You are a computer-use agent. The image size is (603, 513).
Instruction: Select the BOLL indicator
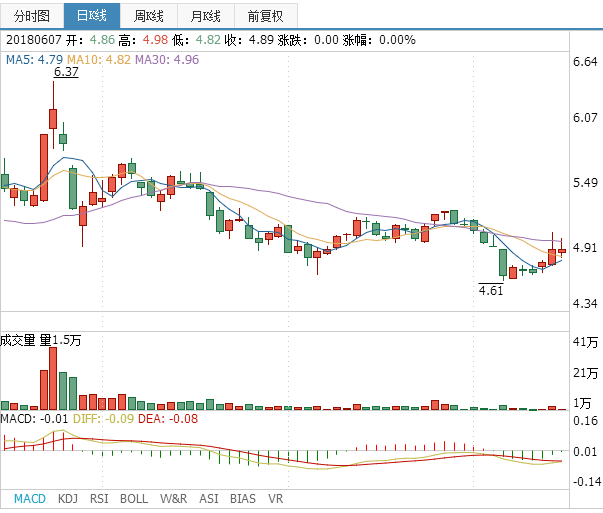(x=134, y=499)
